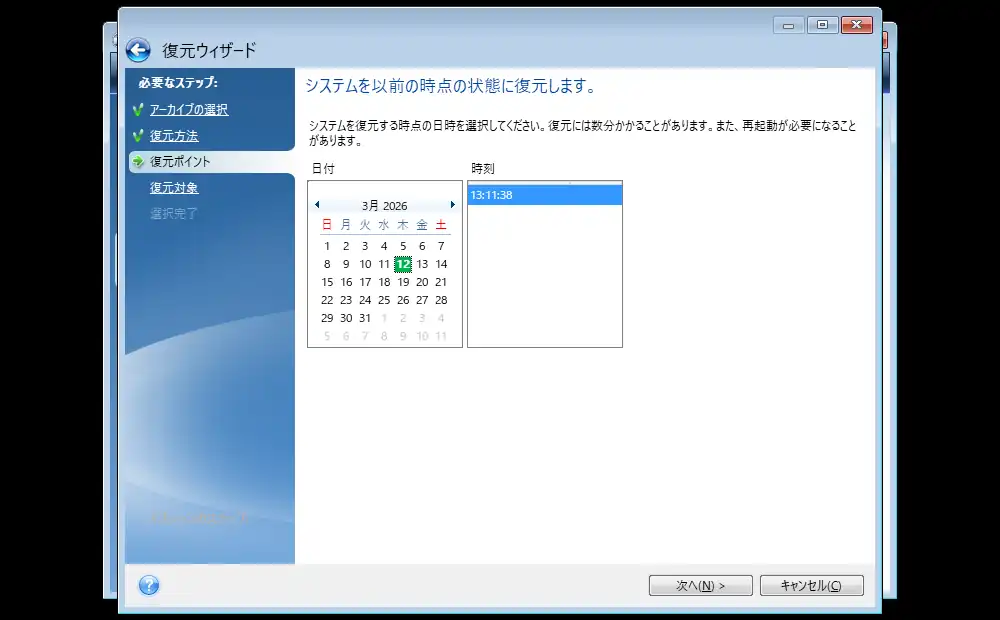Select March 1 in the calendar
This screenshot has width=1000, height=620.
[327, 246]
